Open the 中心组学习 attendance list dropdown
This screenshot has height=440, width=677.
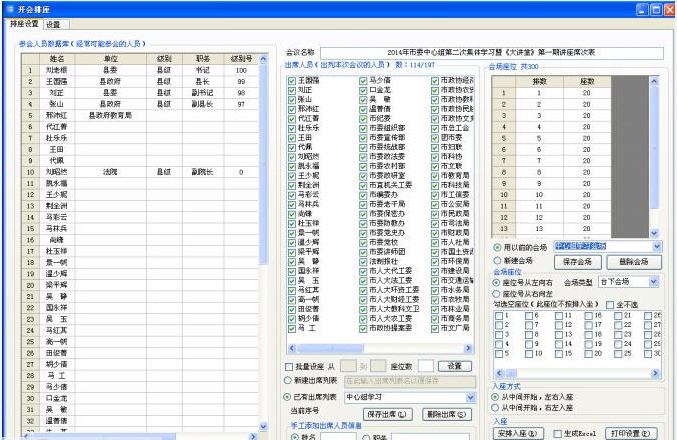click(472, 397)
